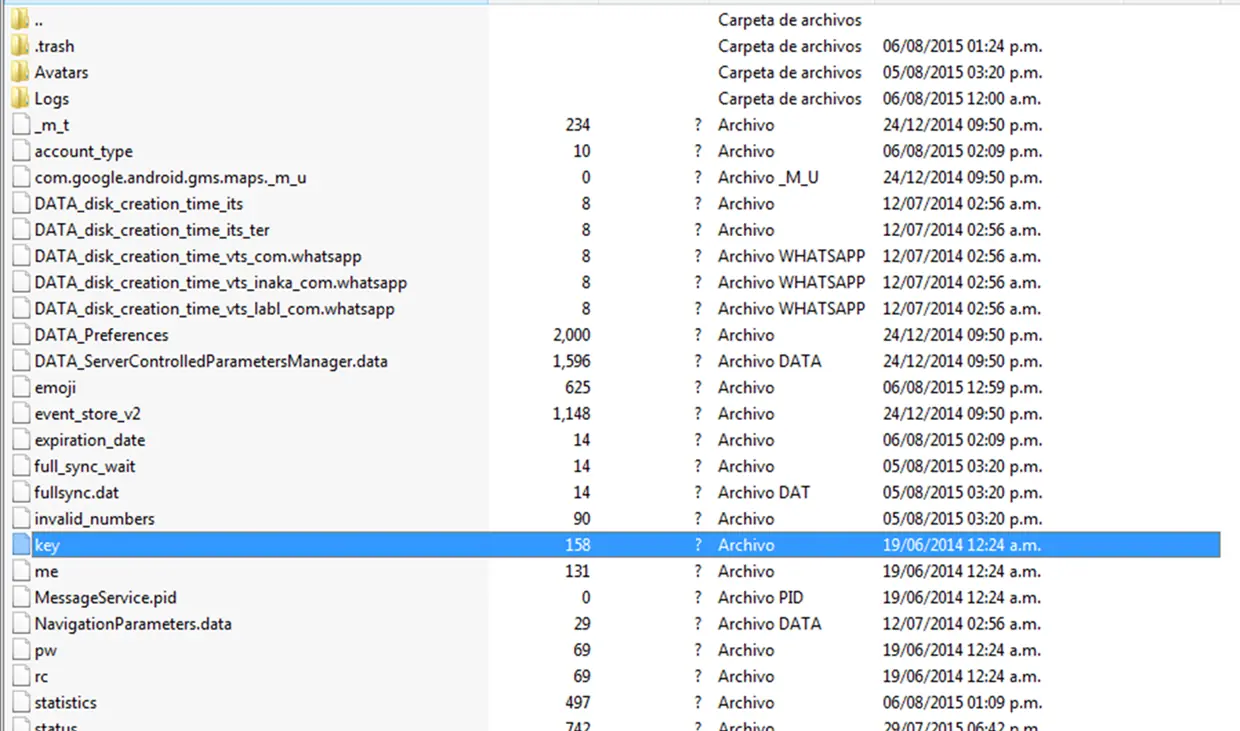
Task: Click the file icon of DATA_disk_creation_time_its_ter
Action: [x=21, y=230]
